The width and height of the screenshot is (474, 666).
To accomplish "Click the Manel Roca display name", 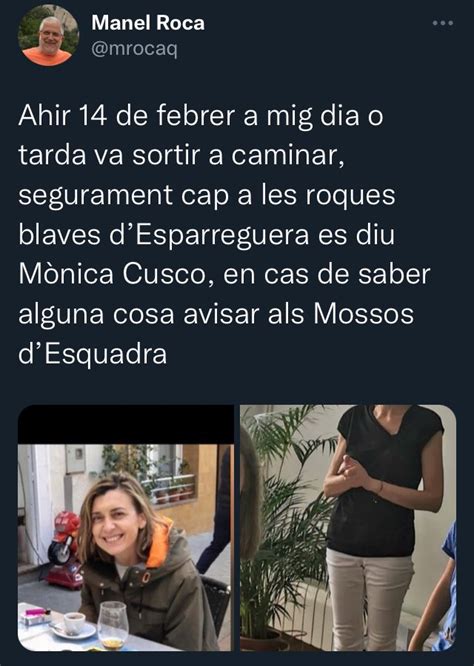I will (148, 23).
